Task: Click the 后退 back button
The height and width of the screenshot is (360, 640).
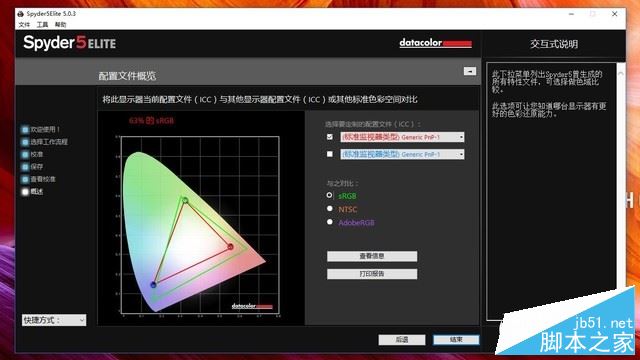Action: (402, 340)
